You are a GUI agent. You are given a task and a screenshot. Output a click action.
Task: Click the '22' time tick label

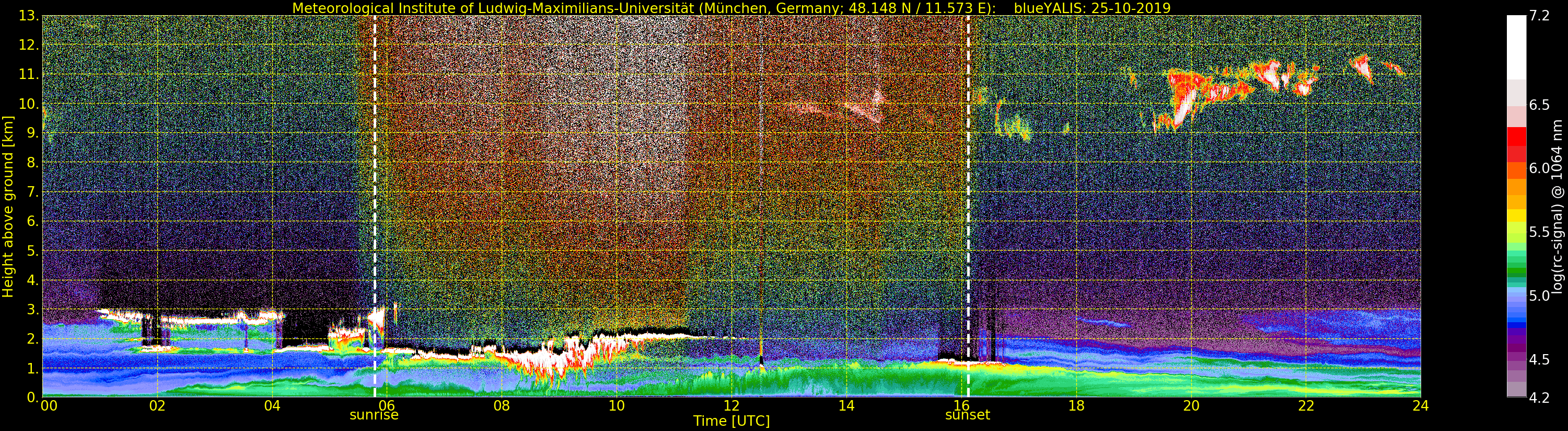pyautogui.click(x=1306, y=406)
